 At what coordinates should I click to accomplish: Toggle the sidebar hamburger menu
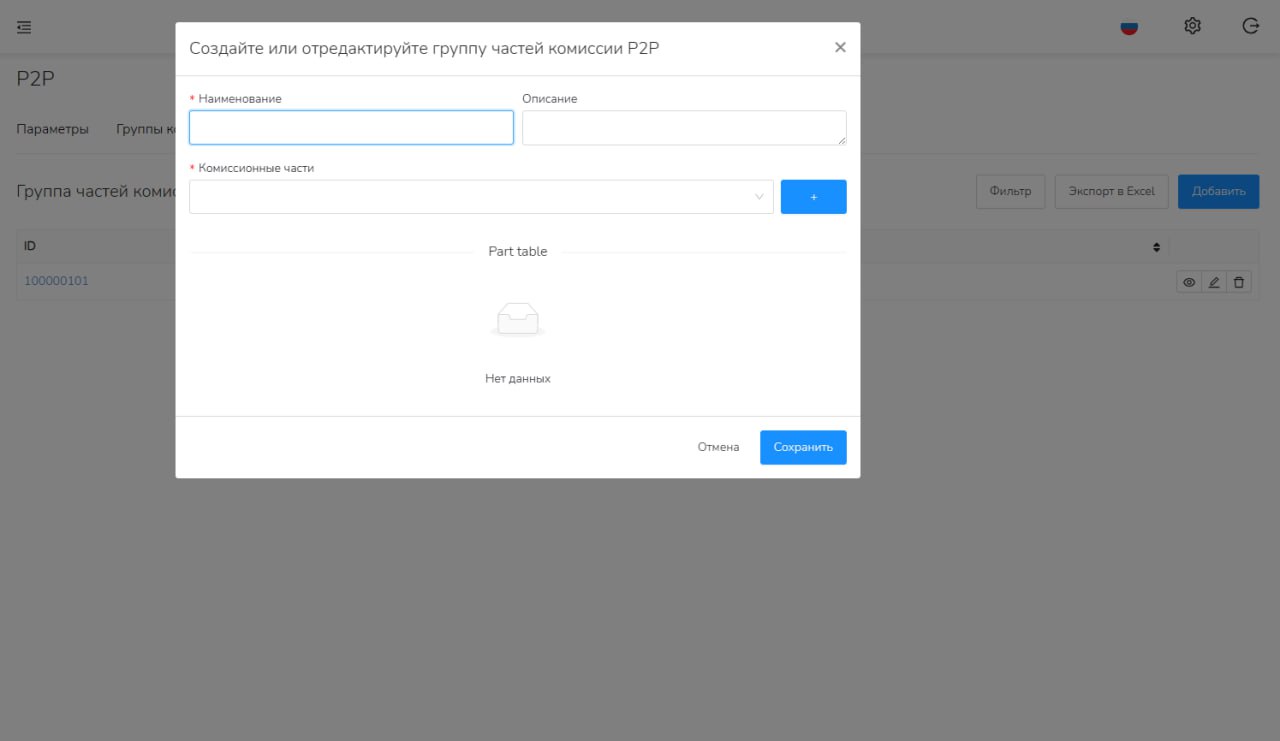[x=24, y=27]
